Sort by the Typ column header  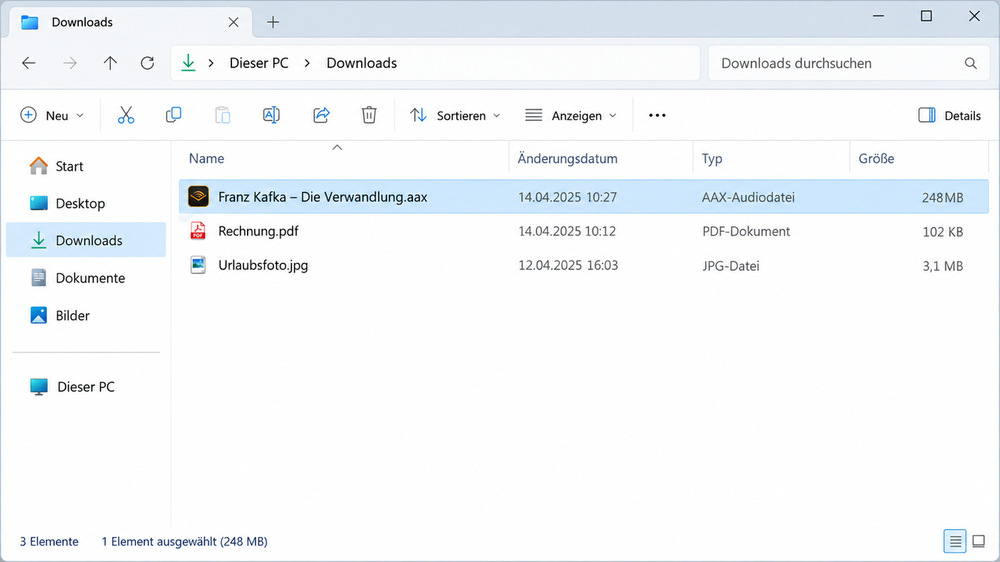click(712, 158)
